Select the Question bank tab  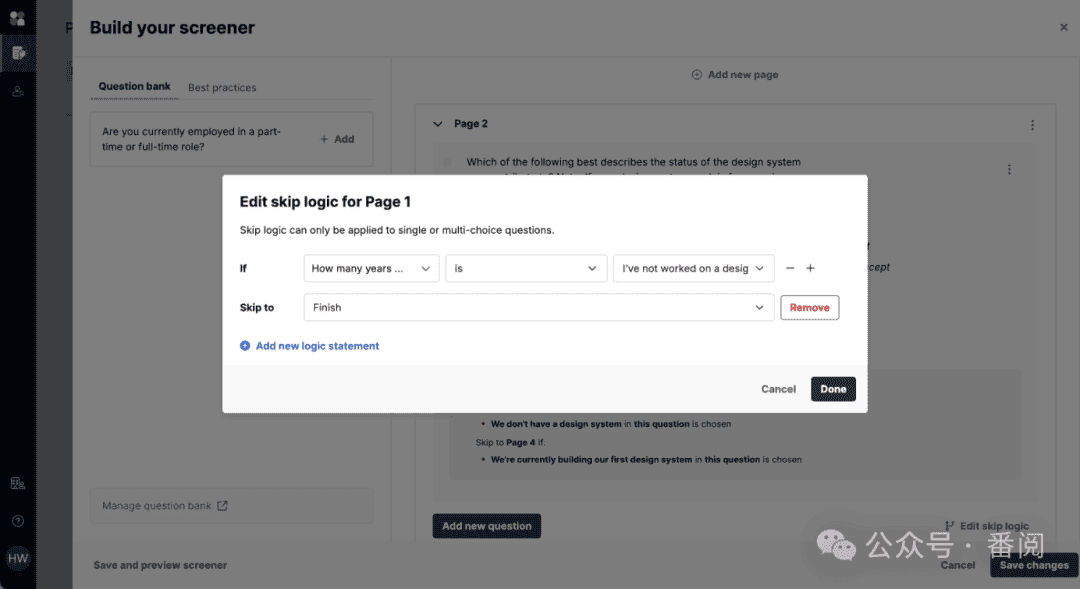tap(134, 87)
